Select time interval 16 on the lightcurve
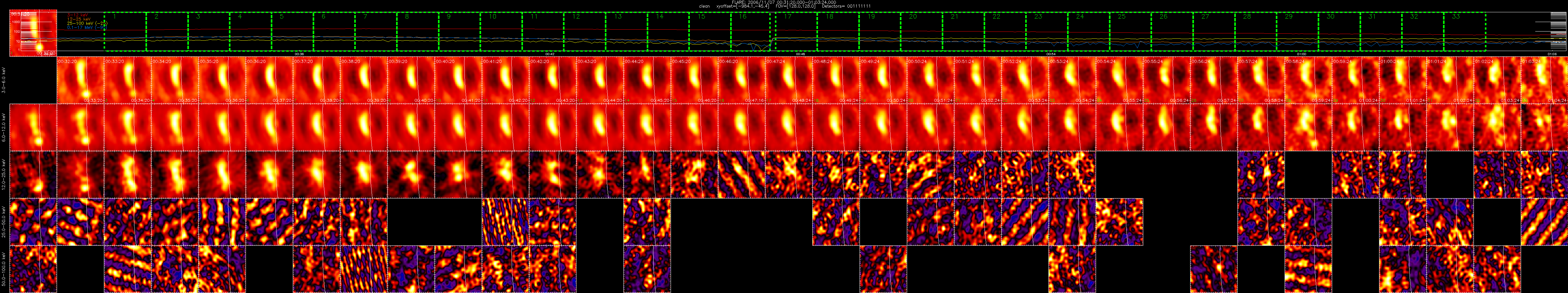This screenshot has height=293, width=1568. pos(751,32)
